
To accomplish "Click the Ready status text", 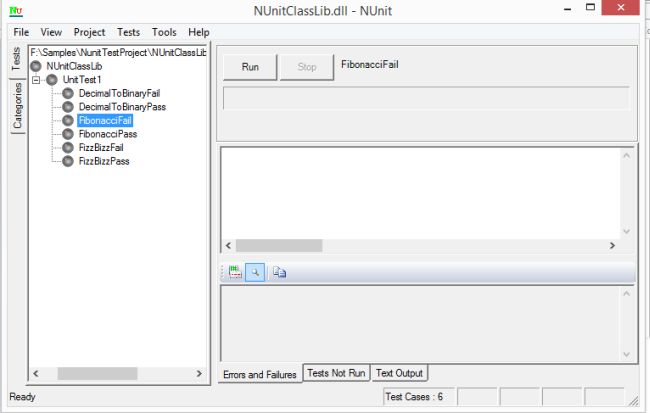I will pos(22,397).
